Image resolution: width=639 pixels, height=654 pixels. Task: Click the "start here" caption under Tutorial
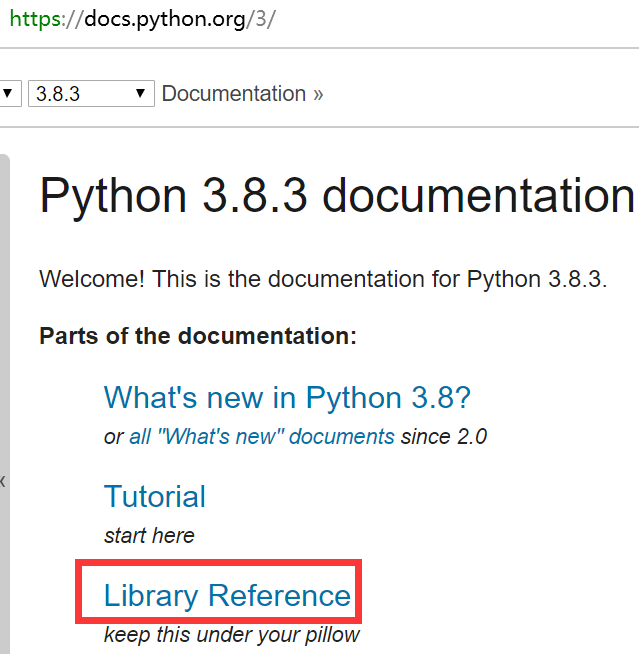coord(149,536)
